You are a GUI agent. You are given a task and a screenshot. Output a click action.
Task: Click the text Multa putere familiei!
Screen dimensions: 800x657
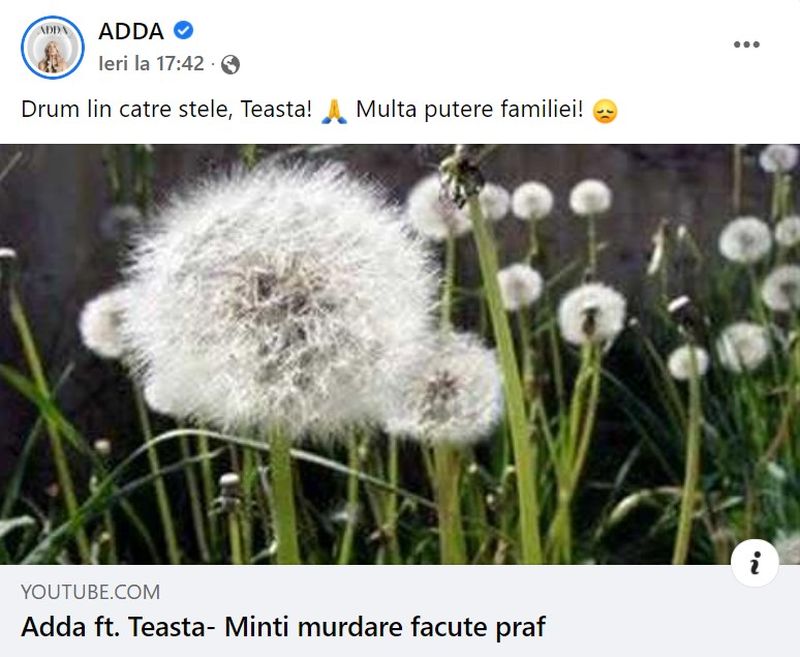point(469,109)
